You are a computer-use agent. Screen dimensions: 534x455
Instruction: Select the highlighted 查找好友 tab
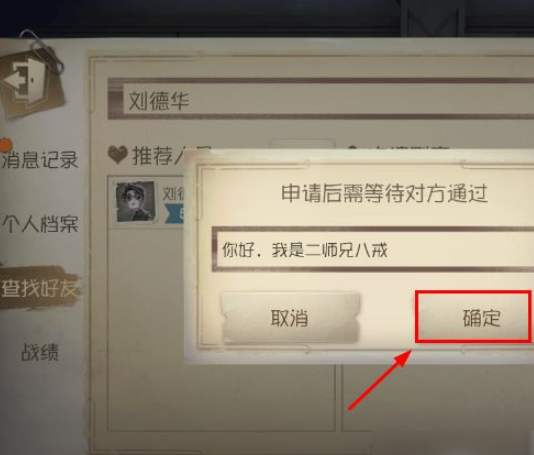tap(40, 288)
